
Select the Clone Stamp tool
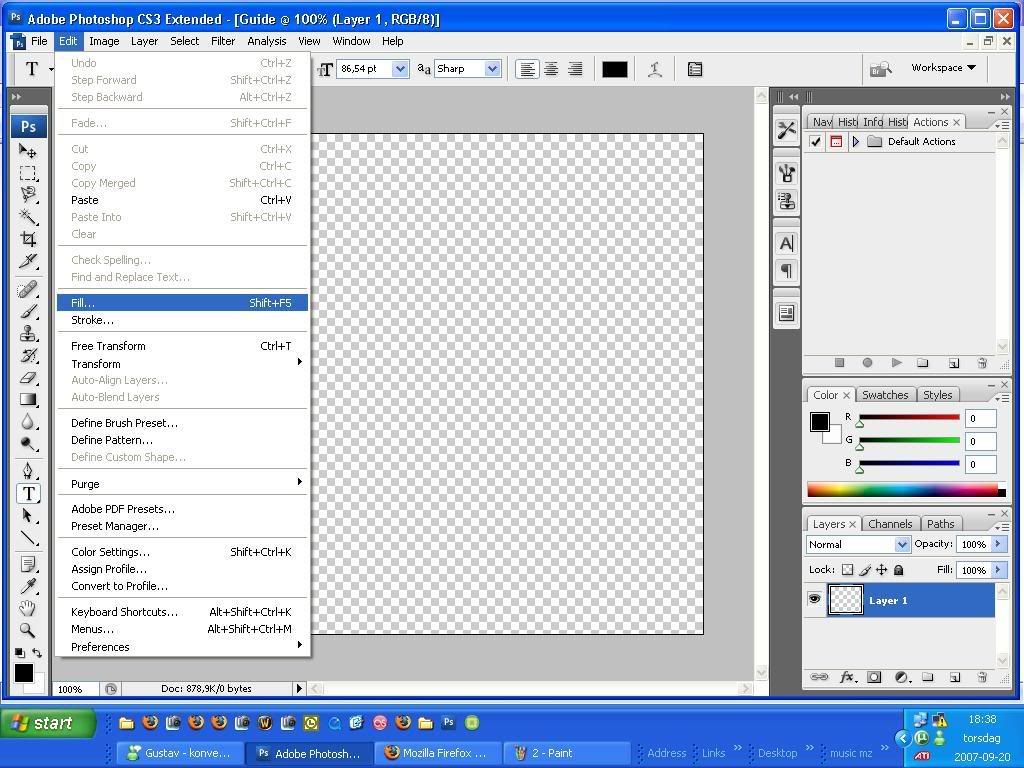[x=27, y=334]
